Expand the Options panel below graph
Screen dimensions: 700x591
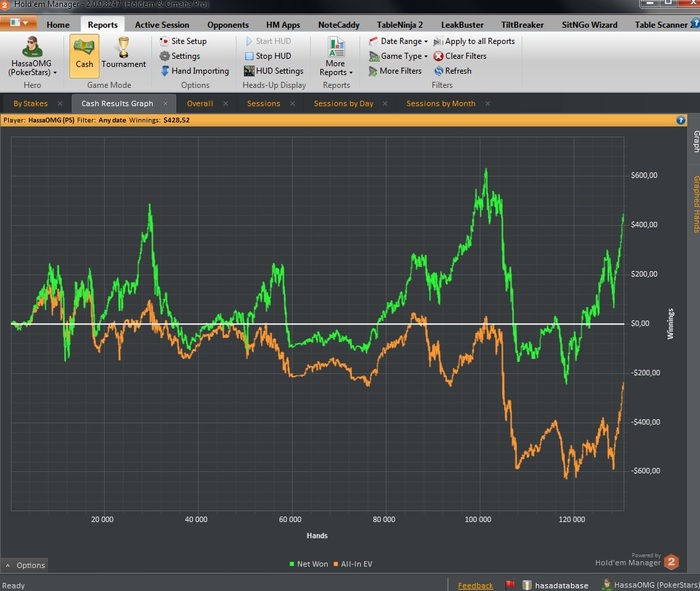click(25, 565)
